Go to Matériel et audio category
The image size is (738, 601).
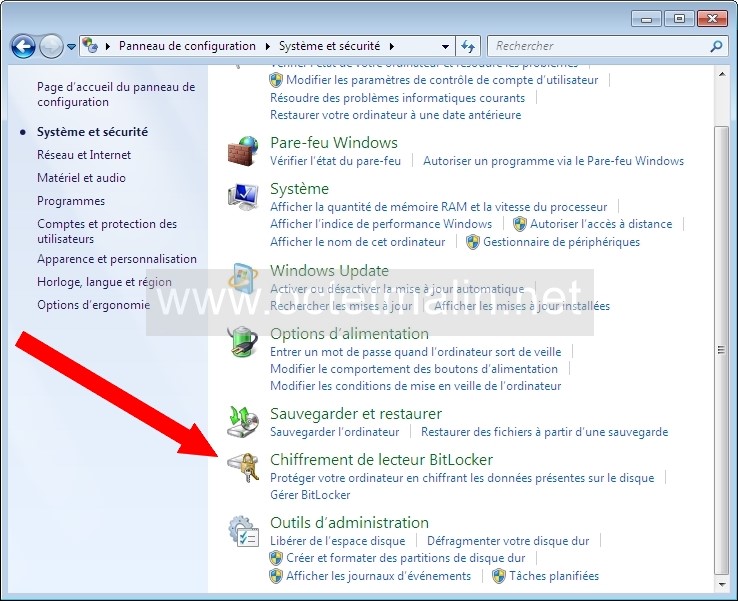(x=81, y=178)
